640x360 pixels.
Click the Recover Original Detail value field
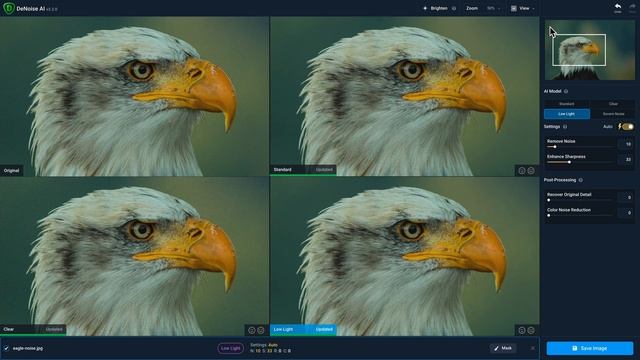click(625, 198)
